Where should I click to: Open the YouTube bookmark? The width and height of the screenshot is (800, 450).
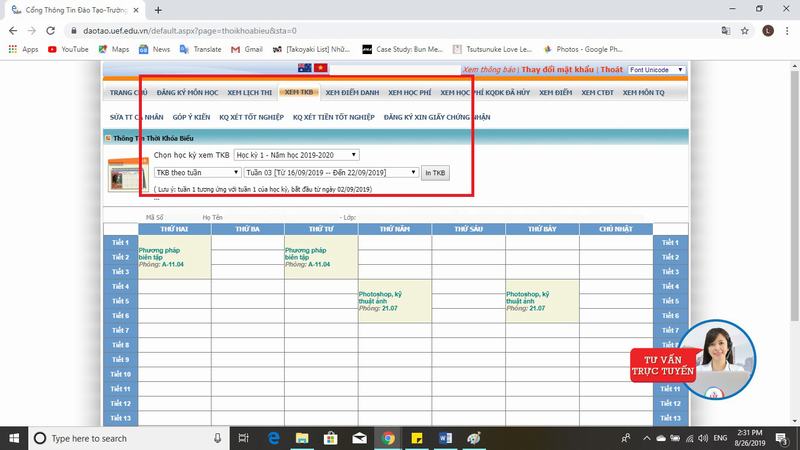(x=67, y=48)
